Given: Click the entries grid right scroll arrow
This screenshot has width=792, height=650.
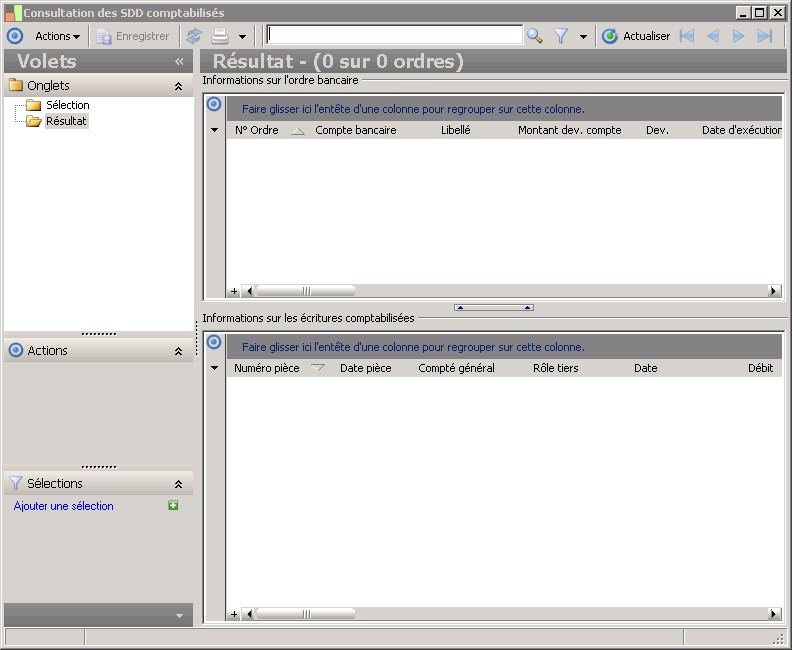Looking at the screenshot, I should [773, 614].
